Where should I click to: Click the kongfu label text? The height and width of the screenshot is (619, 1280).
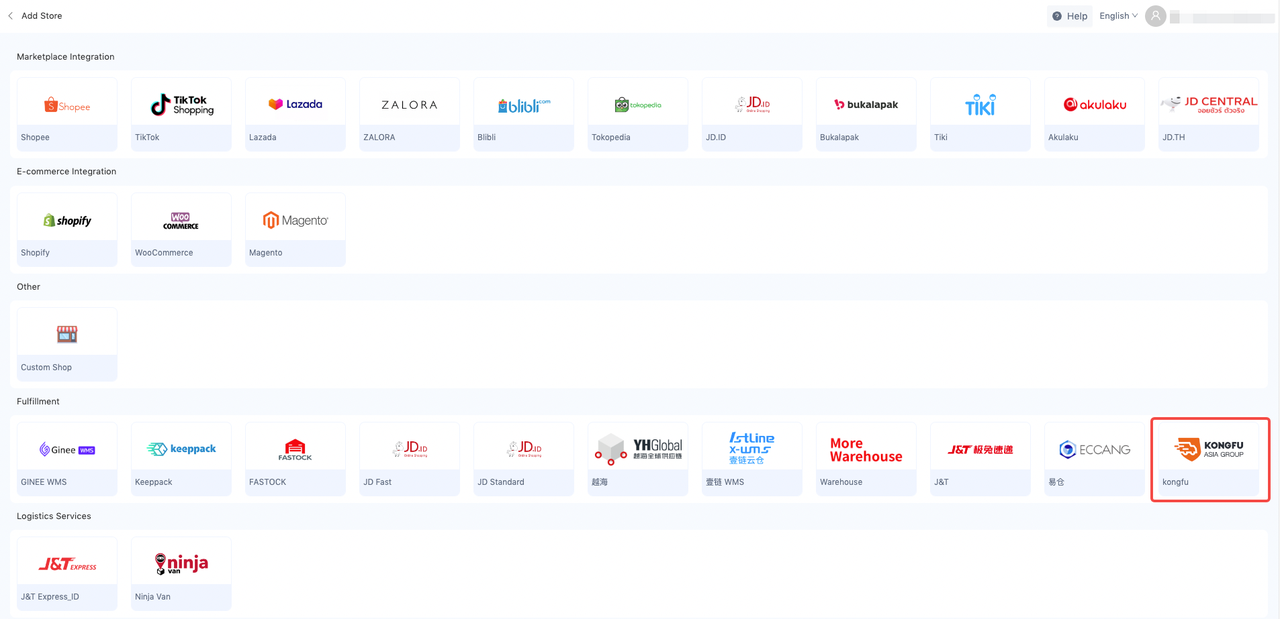click(1175, 482)
